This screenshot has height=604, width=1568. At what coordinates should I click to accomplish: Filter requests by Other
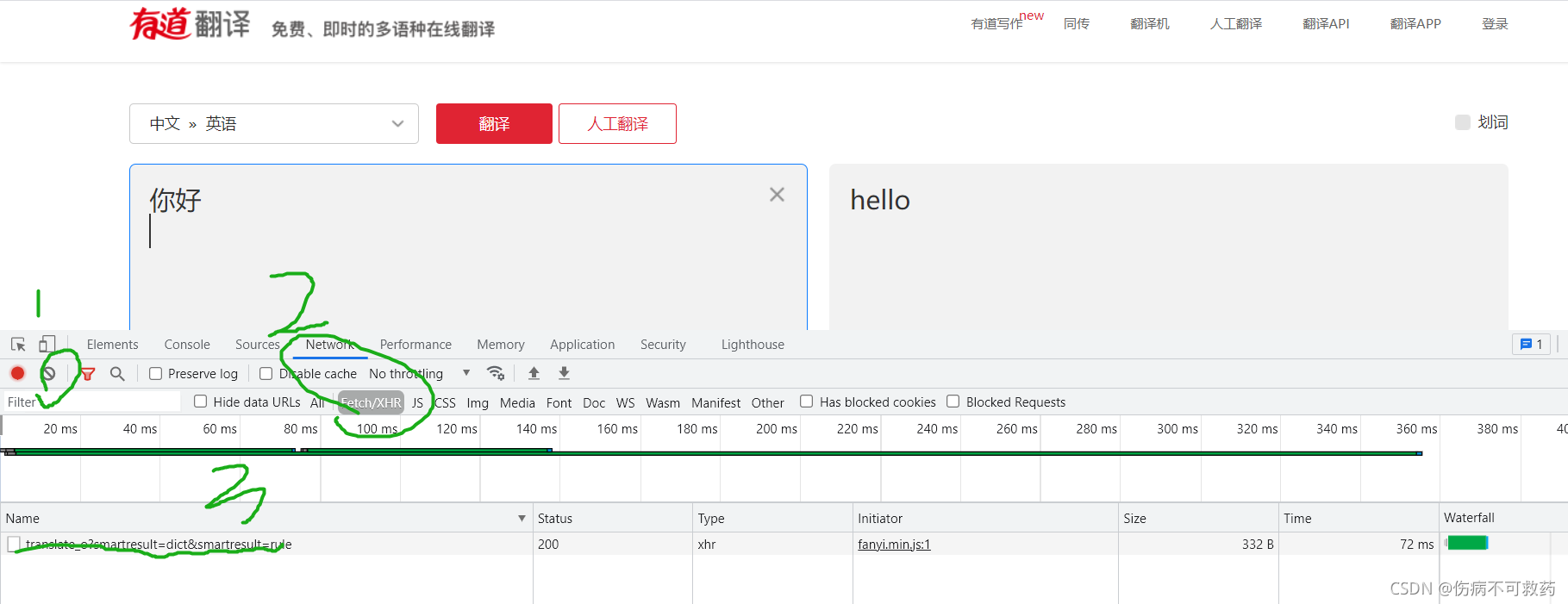[767, 402]
